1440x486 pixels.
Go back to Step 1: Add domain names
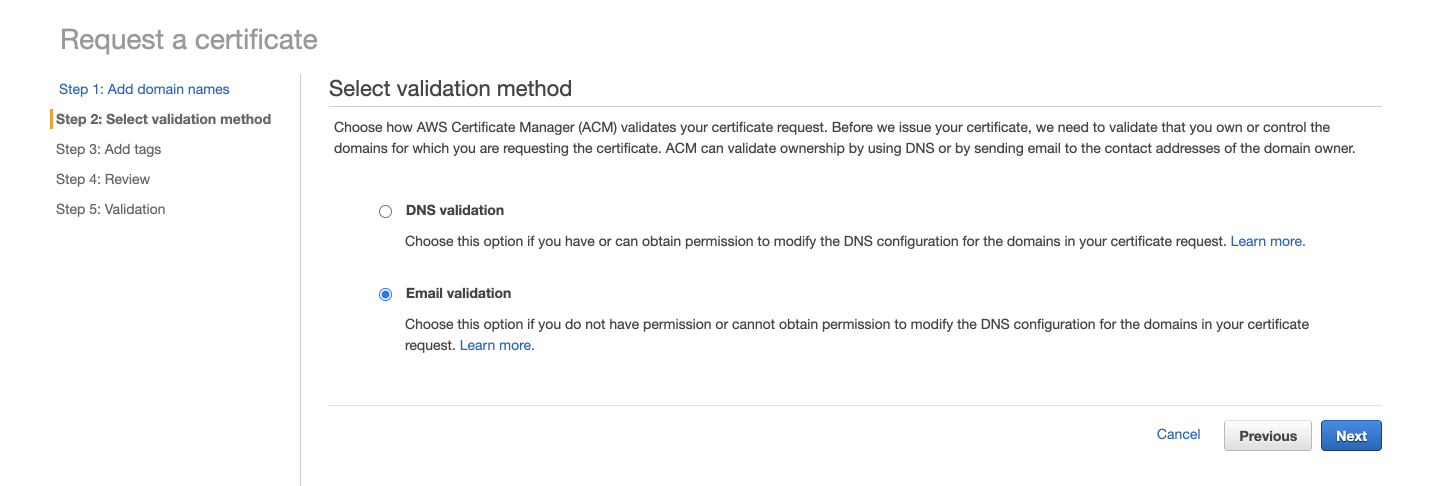click(x=144, y=89)
